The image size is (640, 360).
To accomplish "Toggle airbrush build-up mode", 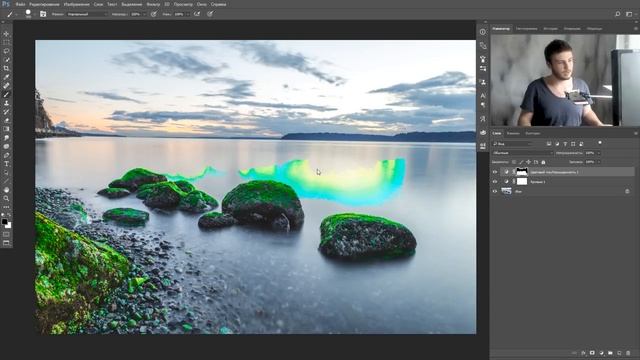I will 197,14.
